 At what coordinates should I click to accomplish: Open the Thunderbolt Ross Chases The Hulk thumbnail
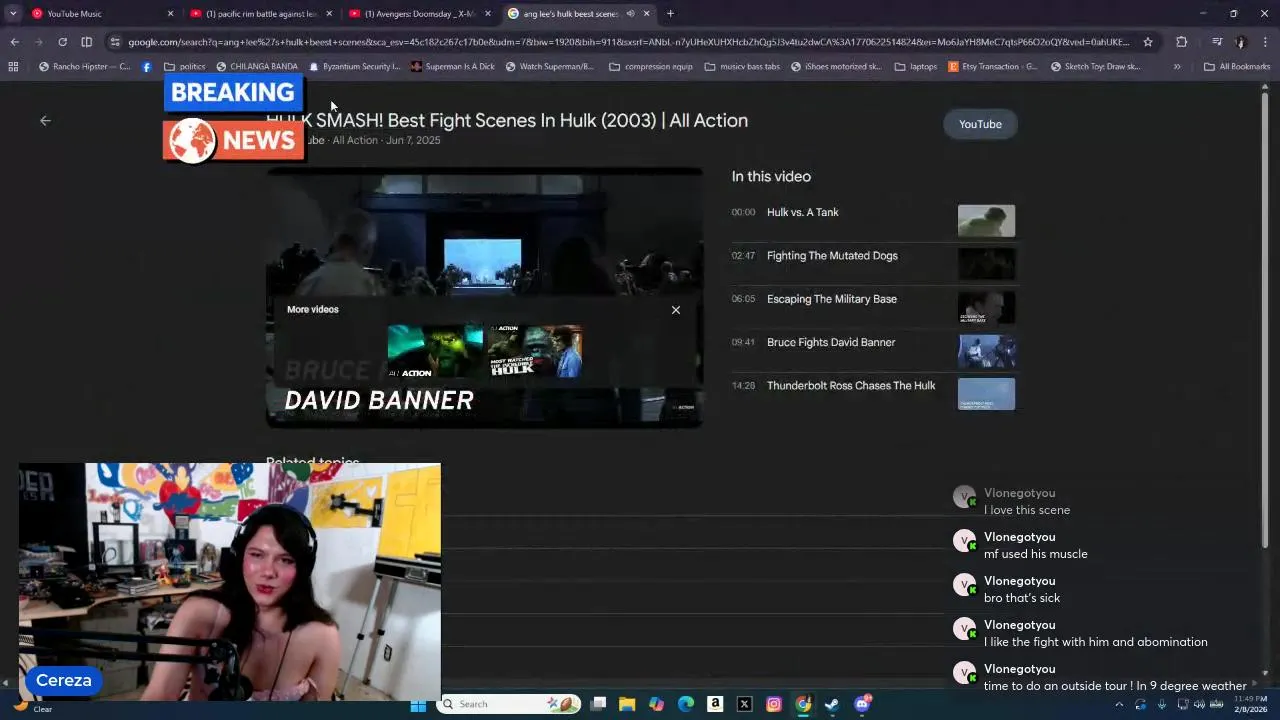tap(986, 394)
